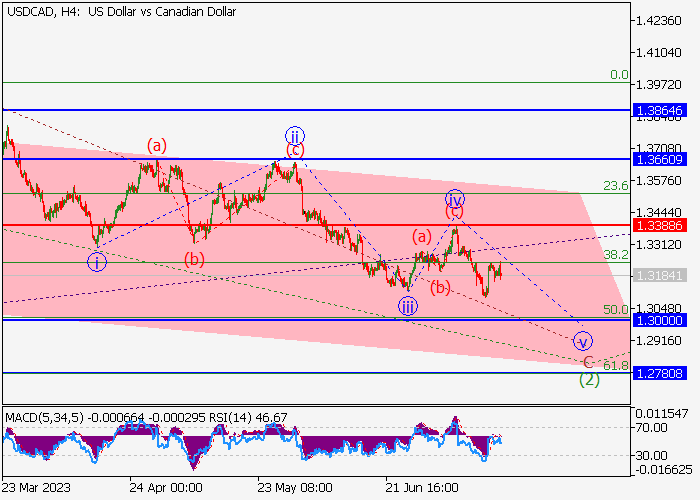Screen dimensions: 700x500
Task: Click the 70.00 RSI scale label
Action: [x=651, y=428]
